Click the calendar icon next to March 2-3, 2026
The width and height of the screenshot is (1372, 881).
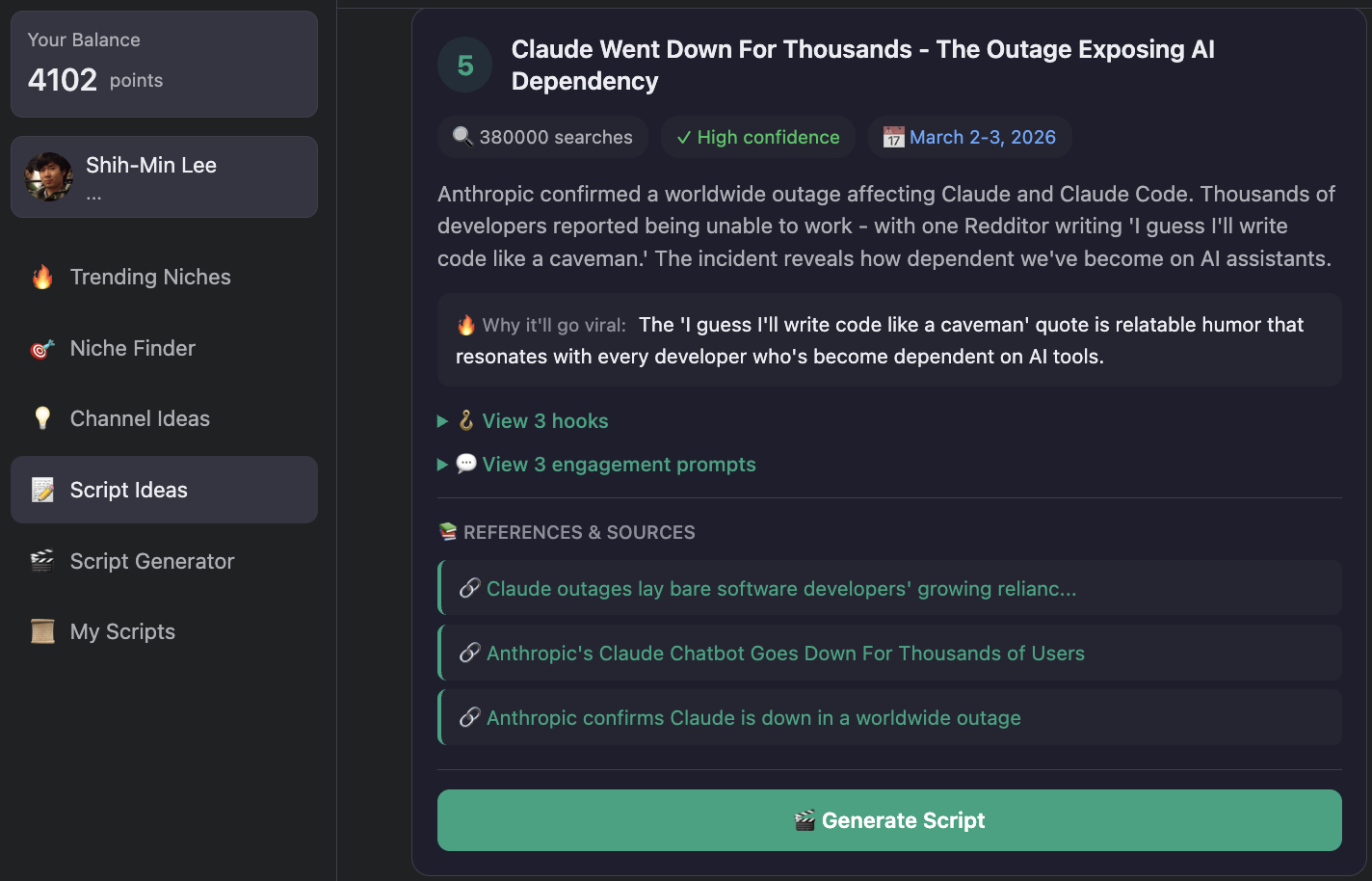click(893, 138)
